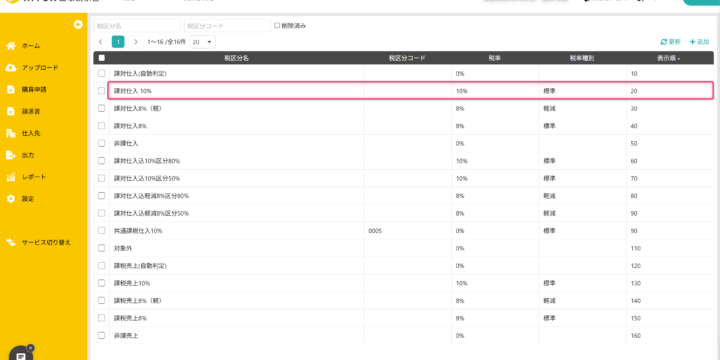Viewport: 720px width, 360px height.
Task: Click the 税率種別 column header
Action: (x=582, y=58)
